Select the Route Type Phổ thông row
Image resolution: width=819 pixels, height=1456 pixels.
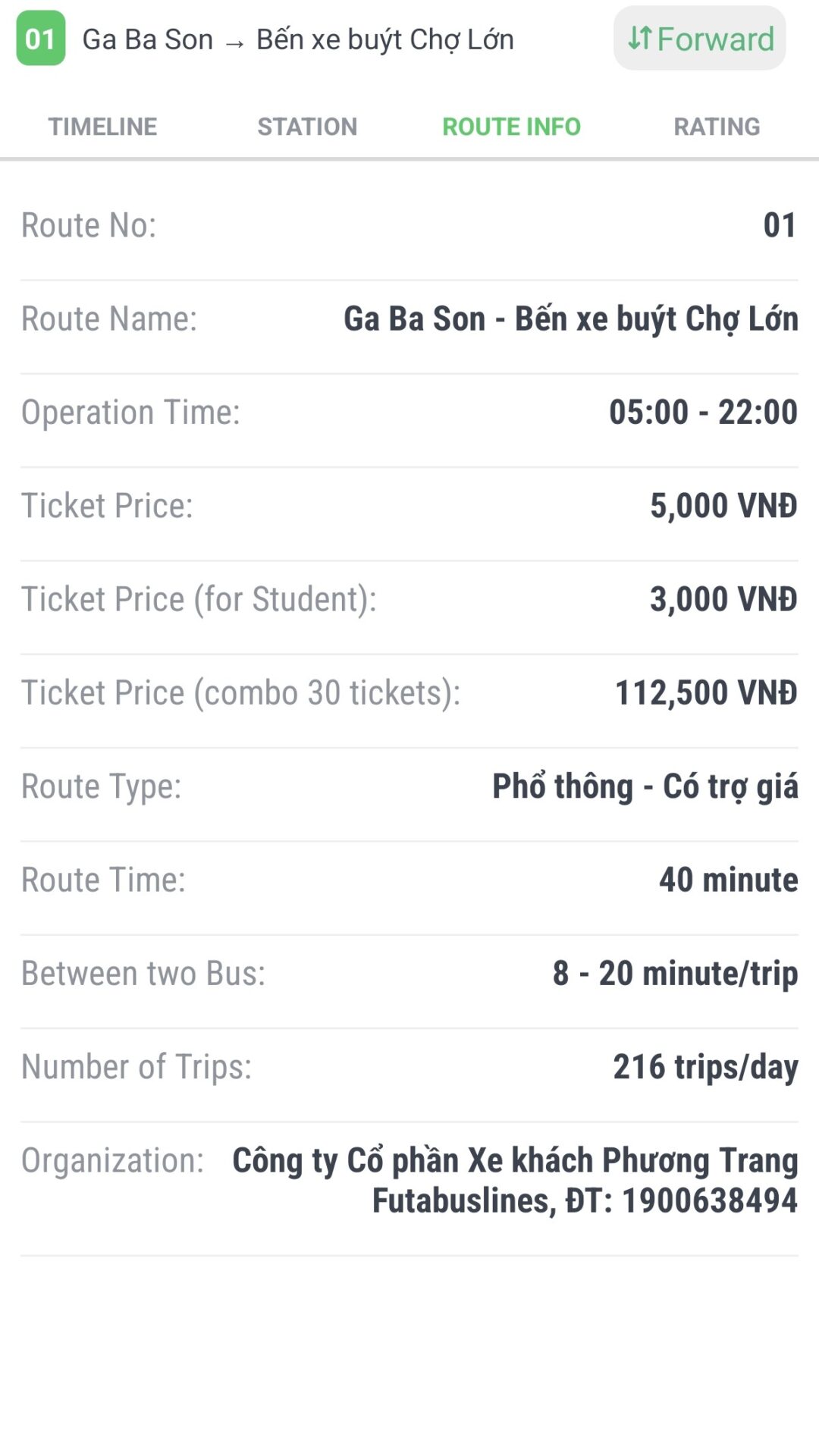(409, 786)
